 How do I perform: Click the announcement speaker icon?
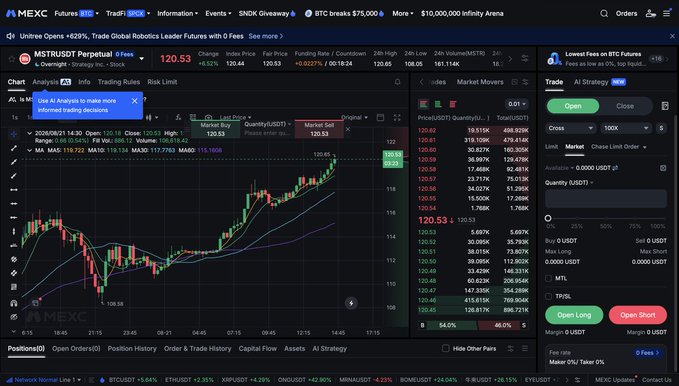coord(10,36)
